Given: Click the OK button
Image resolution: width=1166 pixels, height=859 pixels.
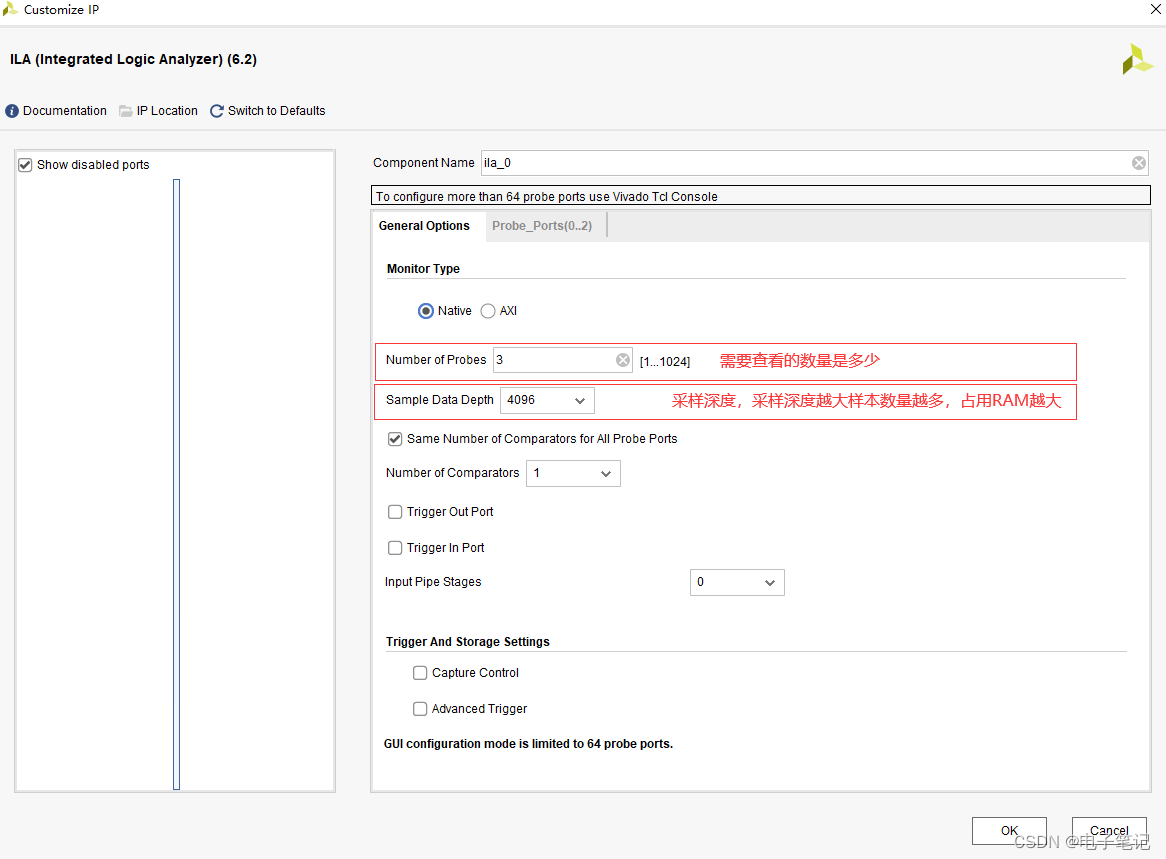Looking at the screenshot, I should [x=1009, y=831].
